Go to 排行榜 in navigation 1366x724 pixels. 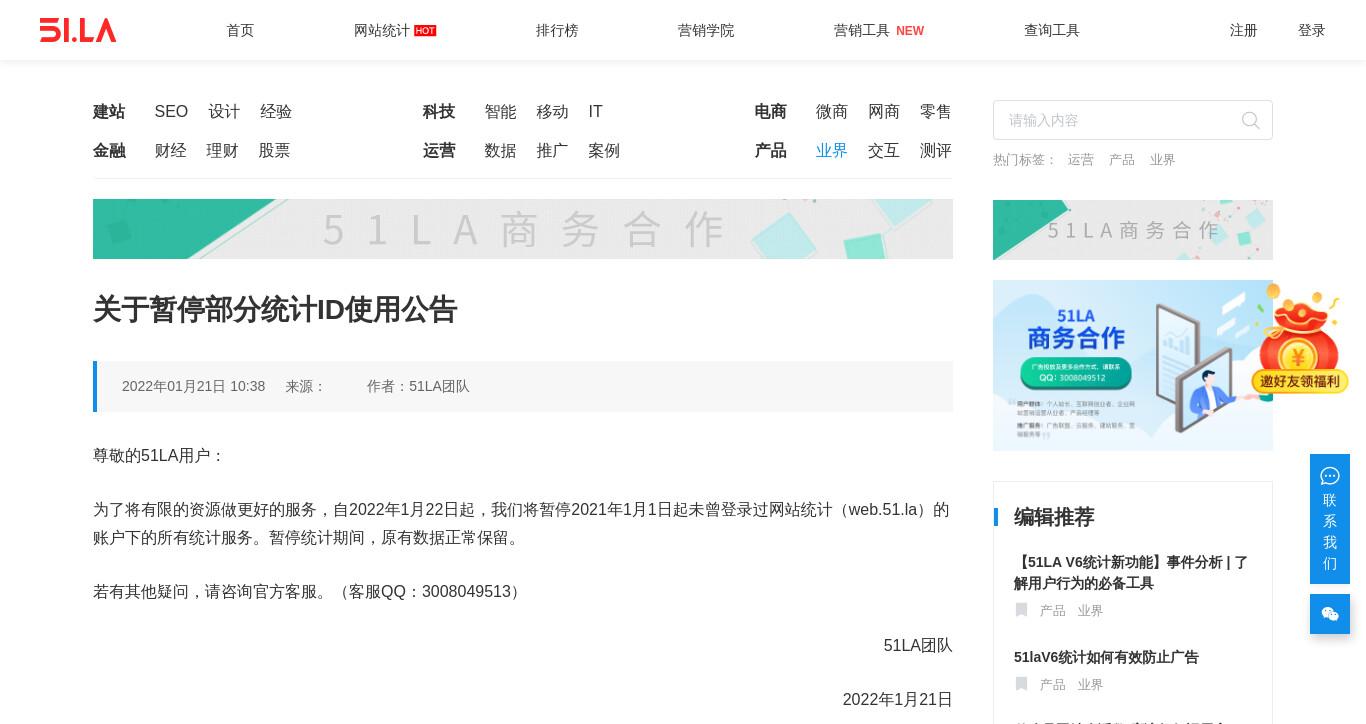tap(557, 30)
